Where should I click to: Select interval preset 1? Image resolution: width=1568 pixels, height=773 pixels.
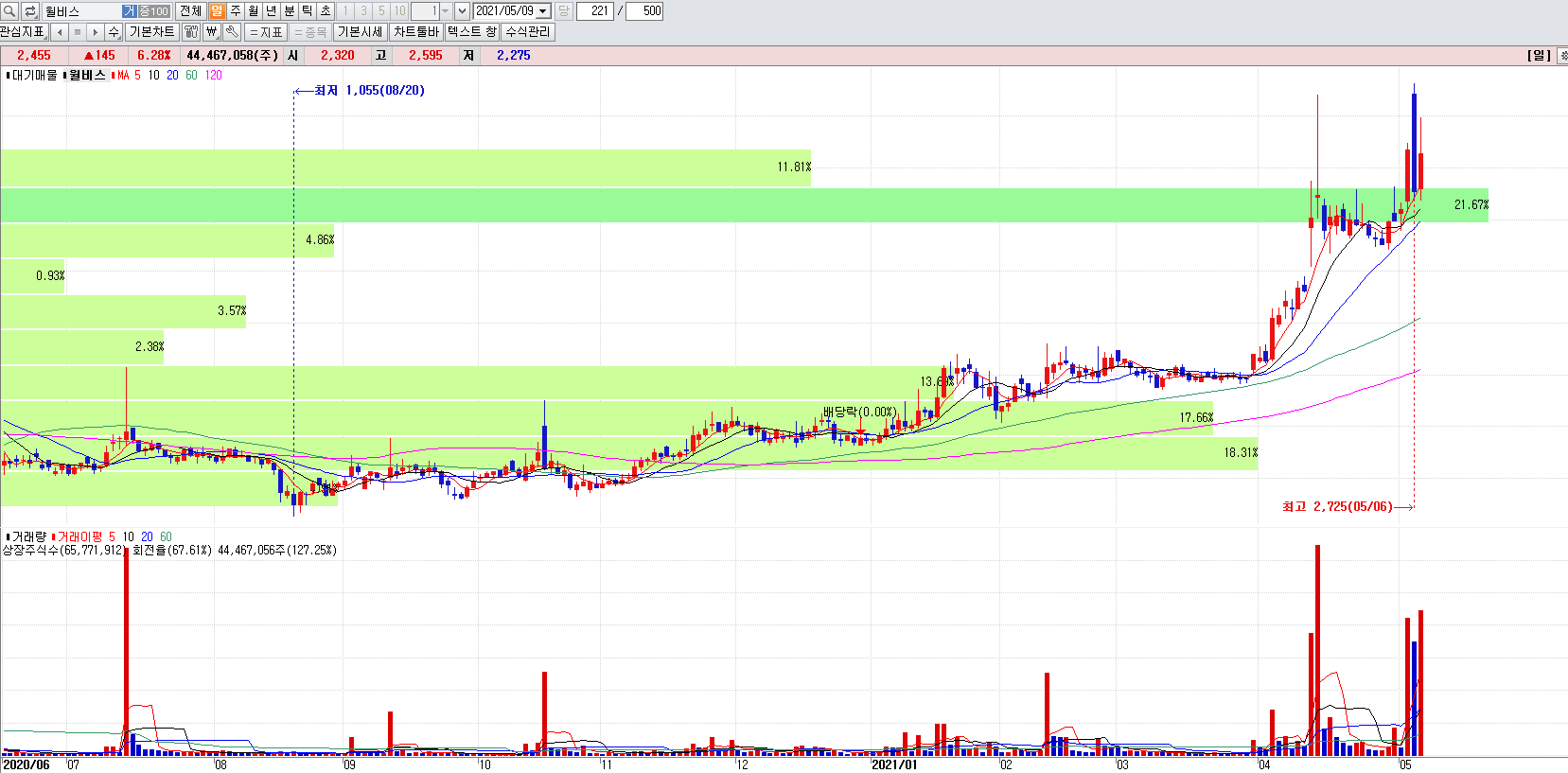(345, 11)
